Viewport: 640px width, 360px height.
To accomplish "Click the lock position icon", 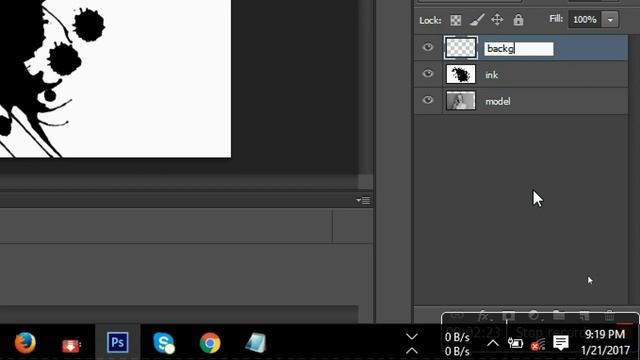I will 497,20.
